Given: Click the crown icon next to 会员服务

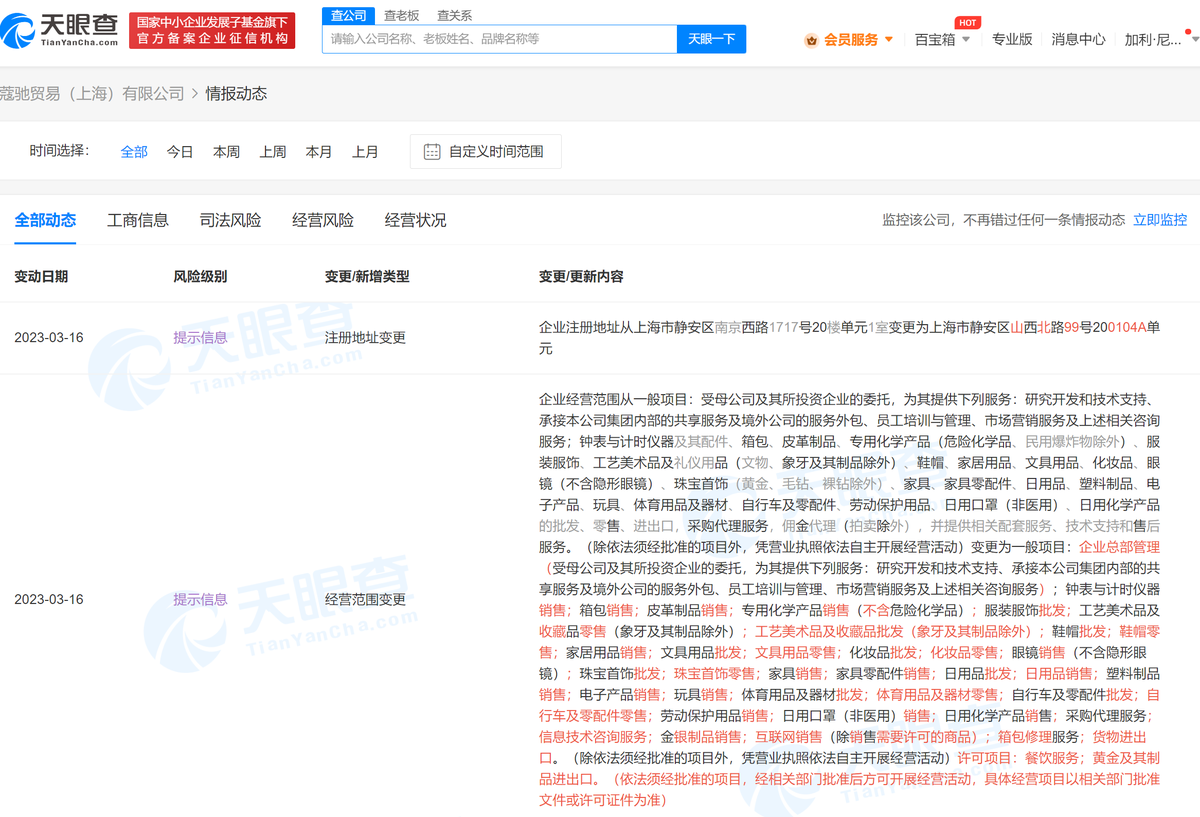Looking at the screenshot, I should tap(812, 40).
